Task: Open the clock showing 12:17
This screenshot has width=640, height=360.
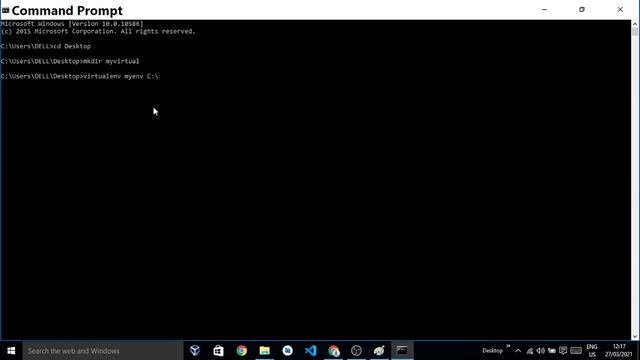Action: coord(619,351)
